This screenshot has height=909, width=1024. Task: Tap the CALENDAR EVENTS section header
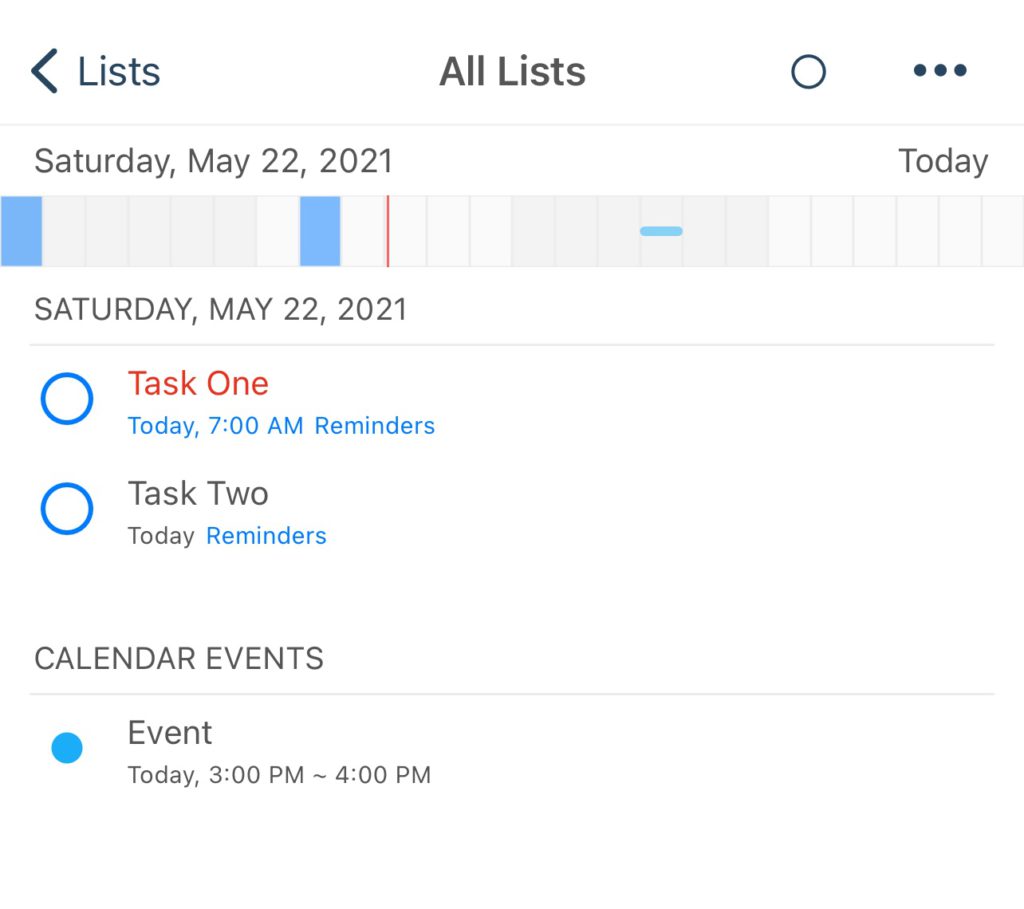point(179,658)
